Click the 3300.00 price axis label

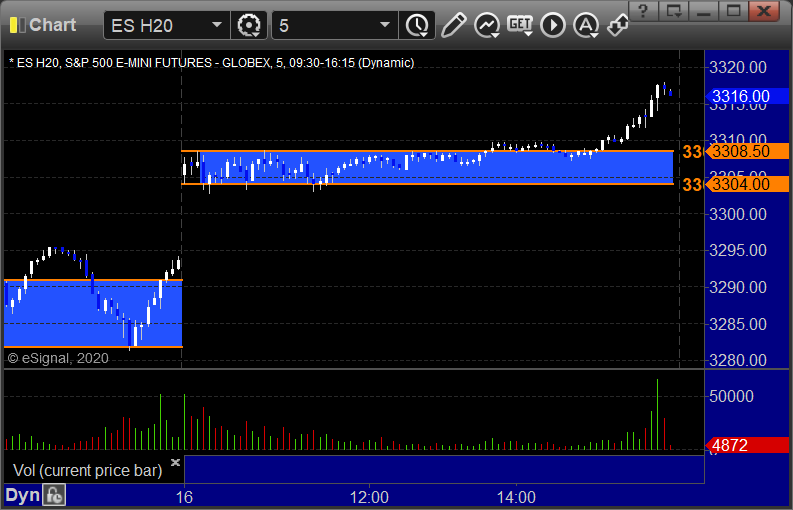coord(738,215)
